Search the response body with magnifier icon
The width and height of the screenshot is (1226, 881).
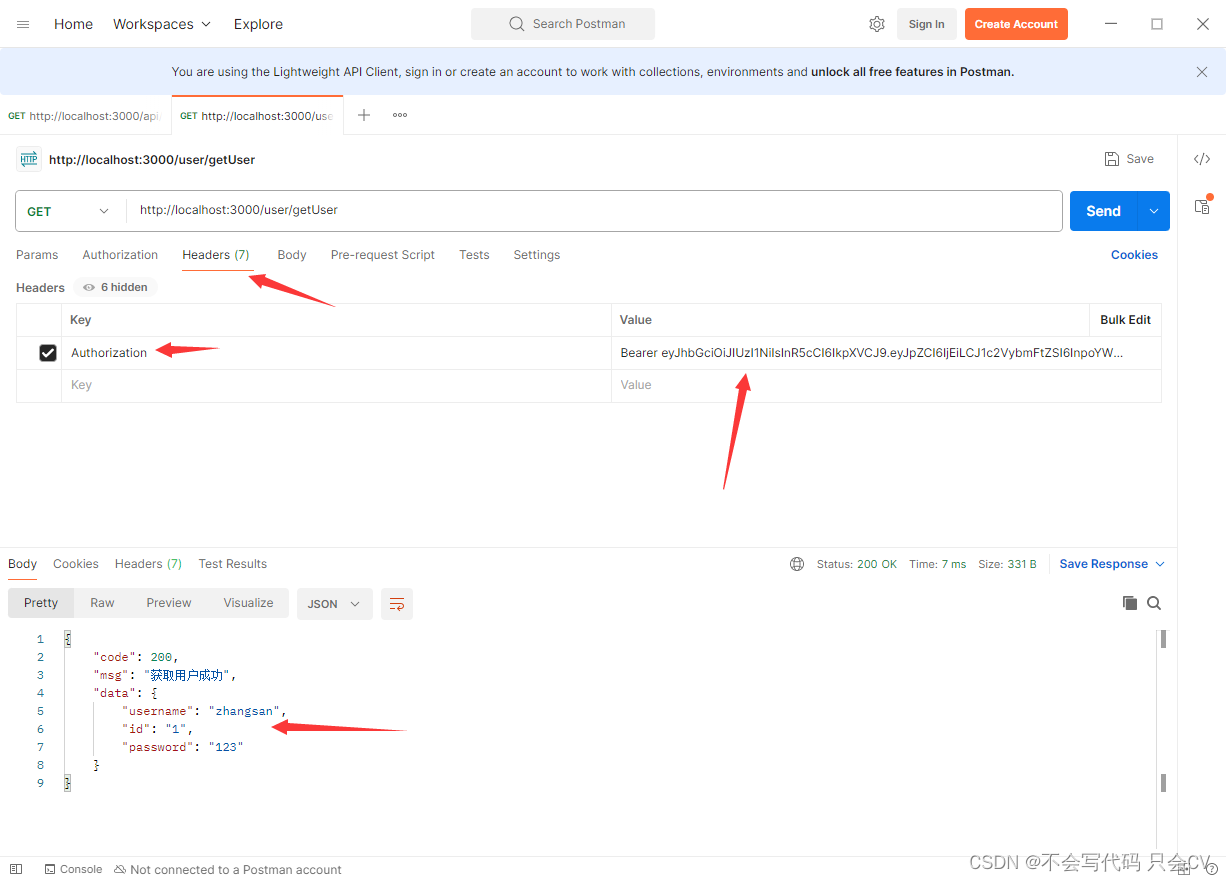click(1154, 603)
